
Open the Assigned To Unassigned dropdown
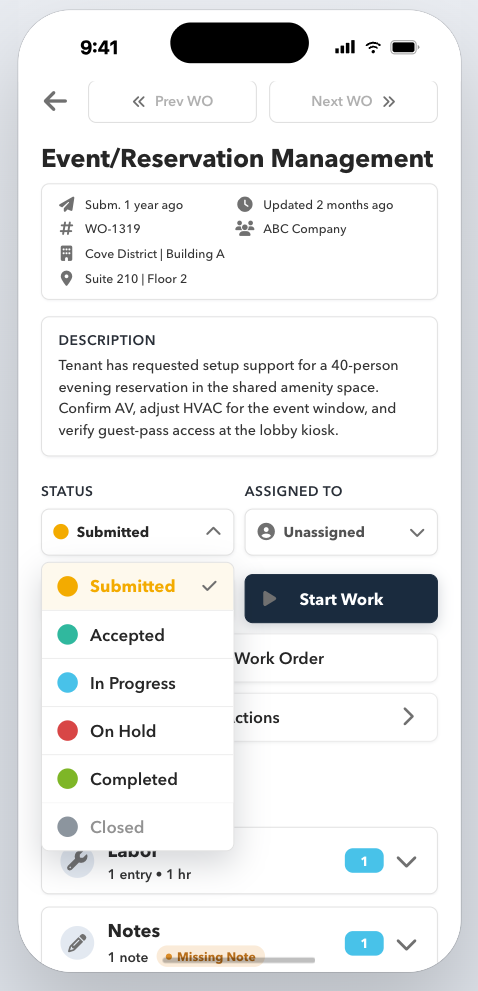(341, 532)
